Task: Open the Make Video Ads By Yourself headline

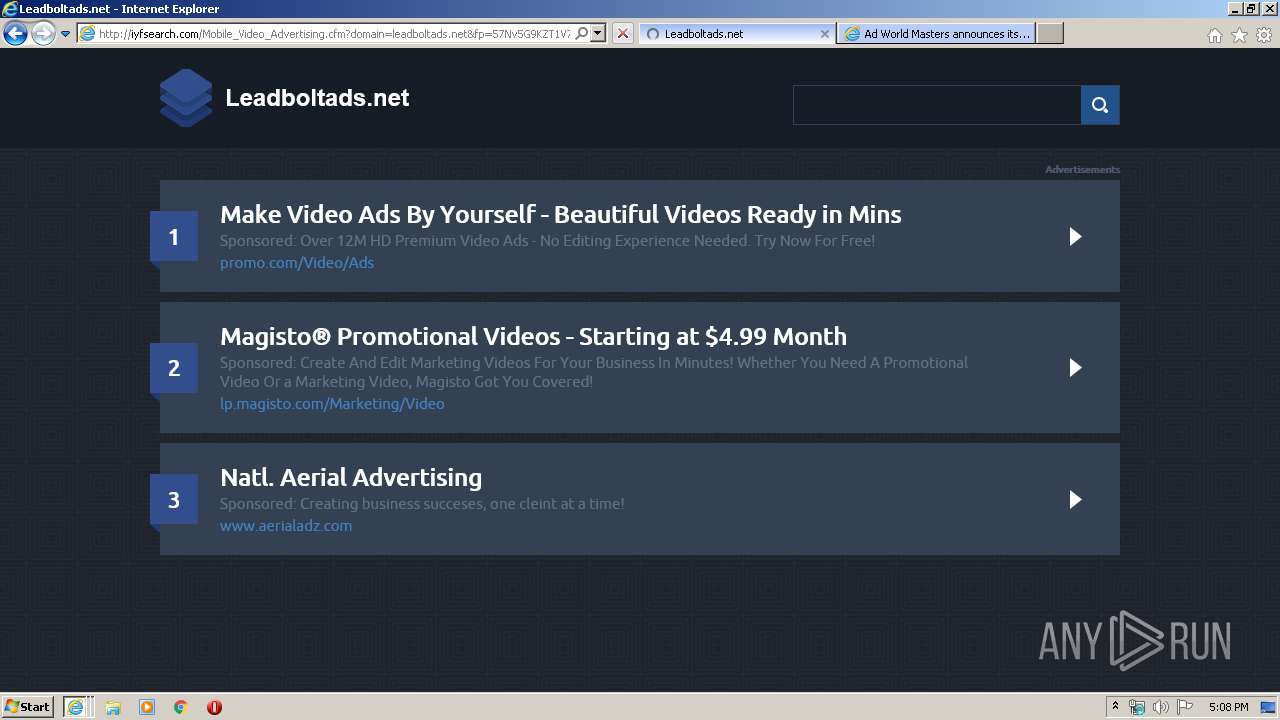Action: [560, 214]
